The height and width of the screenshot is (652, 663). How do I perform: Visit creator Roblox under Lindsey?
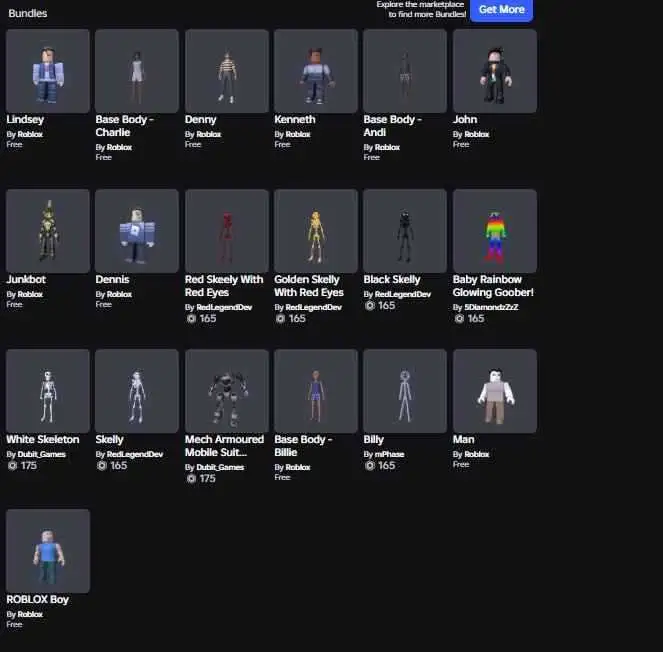click(30, 134)
